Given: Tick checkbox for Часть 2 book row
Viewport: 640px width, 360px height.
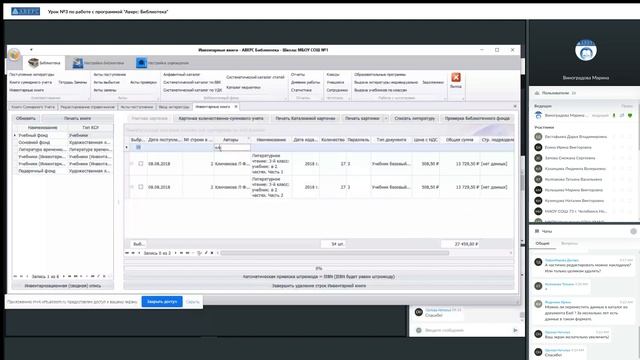Looking at the screenshot, I should (140, 187).
